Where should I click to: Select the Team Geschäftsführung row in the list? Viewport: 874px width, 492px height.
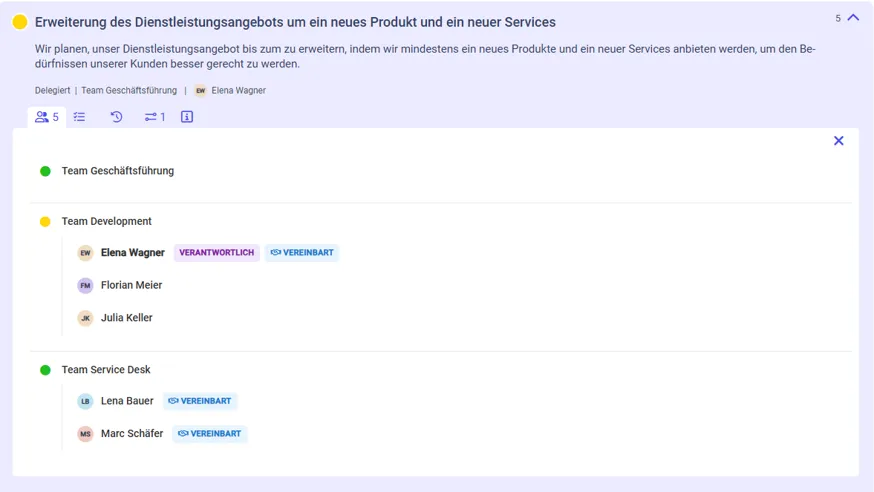pos(440,171)
